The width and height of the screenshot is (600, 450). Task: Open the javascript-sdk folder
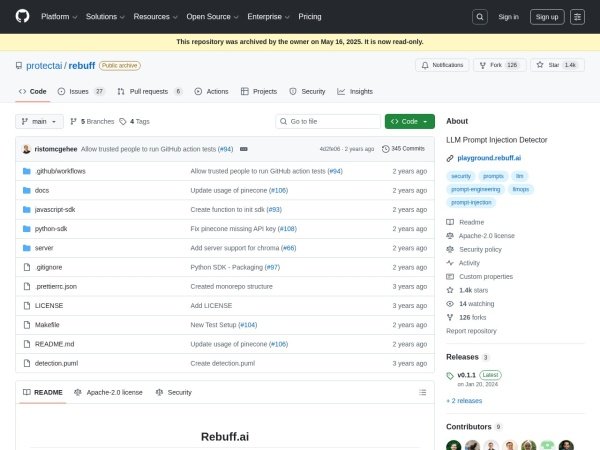[x=55, y=210]
